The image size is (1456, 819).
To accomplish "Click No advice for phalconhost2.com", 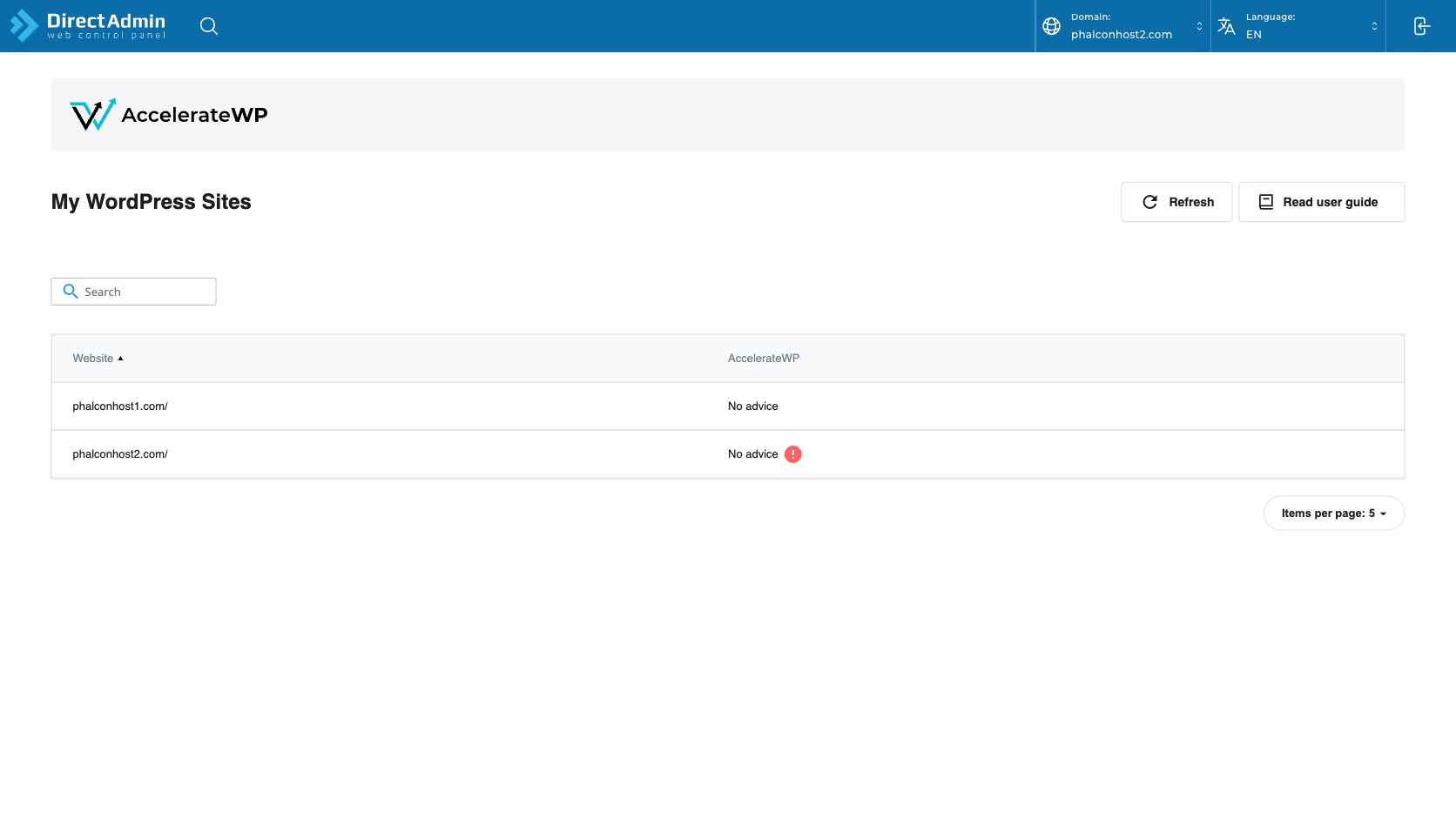I will 753,454.
